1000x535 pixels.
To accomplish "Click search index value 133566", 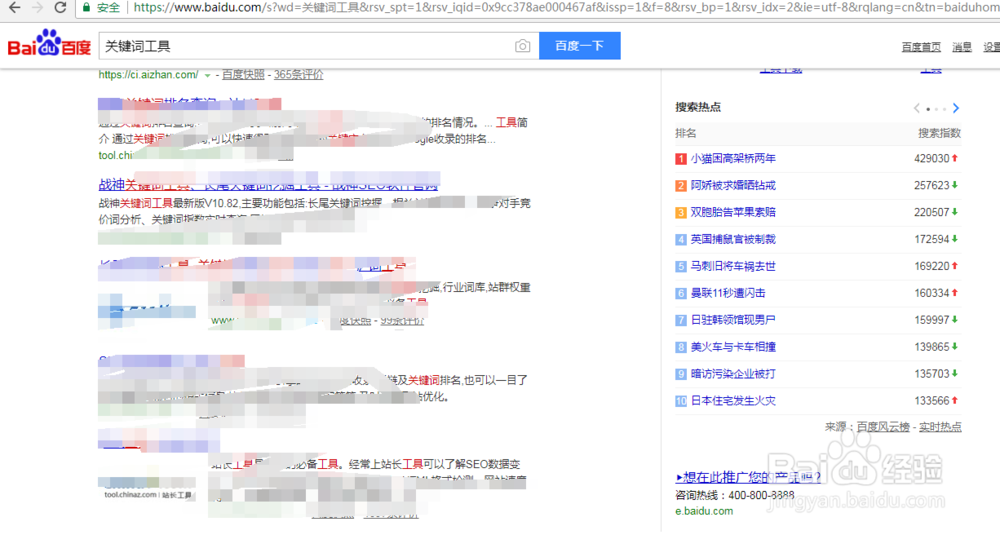I will pyautogui.click(x=932, y=400).
